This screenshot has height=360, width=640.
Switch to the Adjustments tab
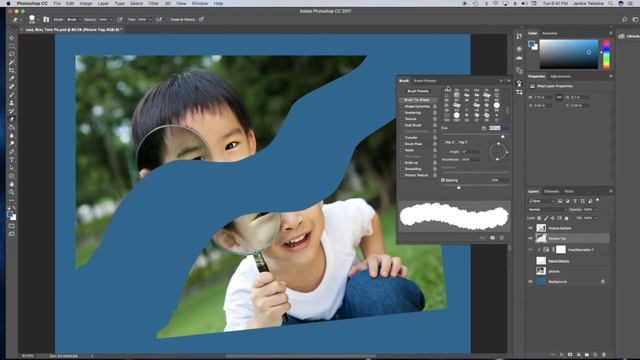coord(560,76)
